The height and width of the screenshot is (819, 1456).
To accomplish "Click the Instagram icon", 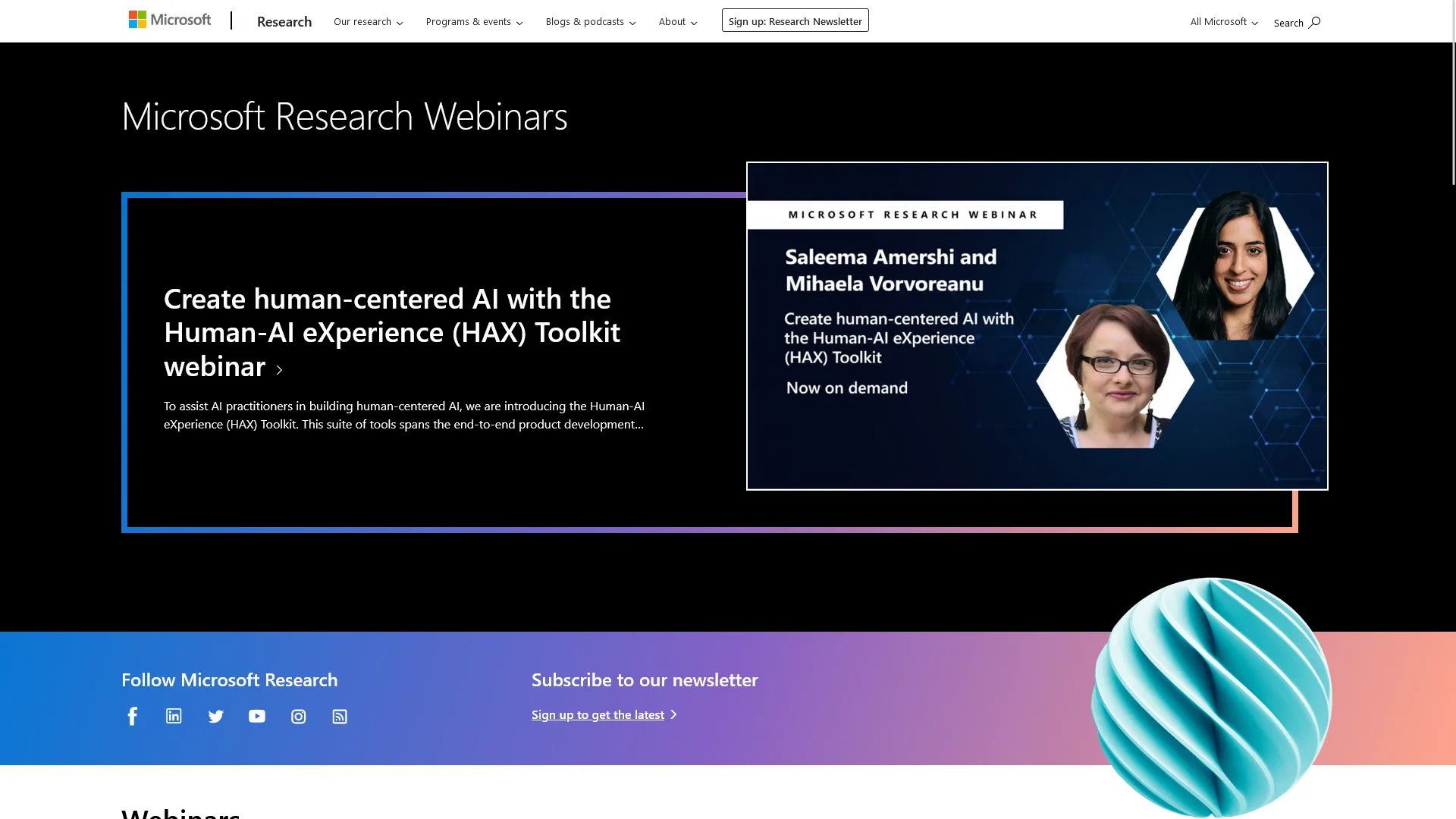I will pos(298,716).
